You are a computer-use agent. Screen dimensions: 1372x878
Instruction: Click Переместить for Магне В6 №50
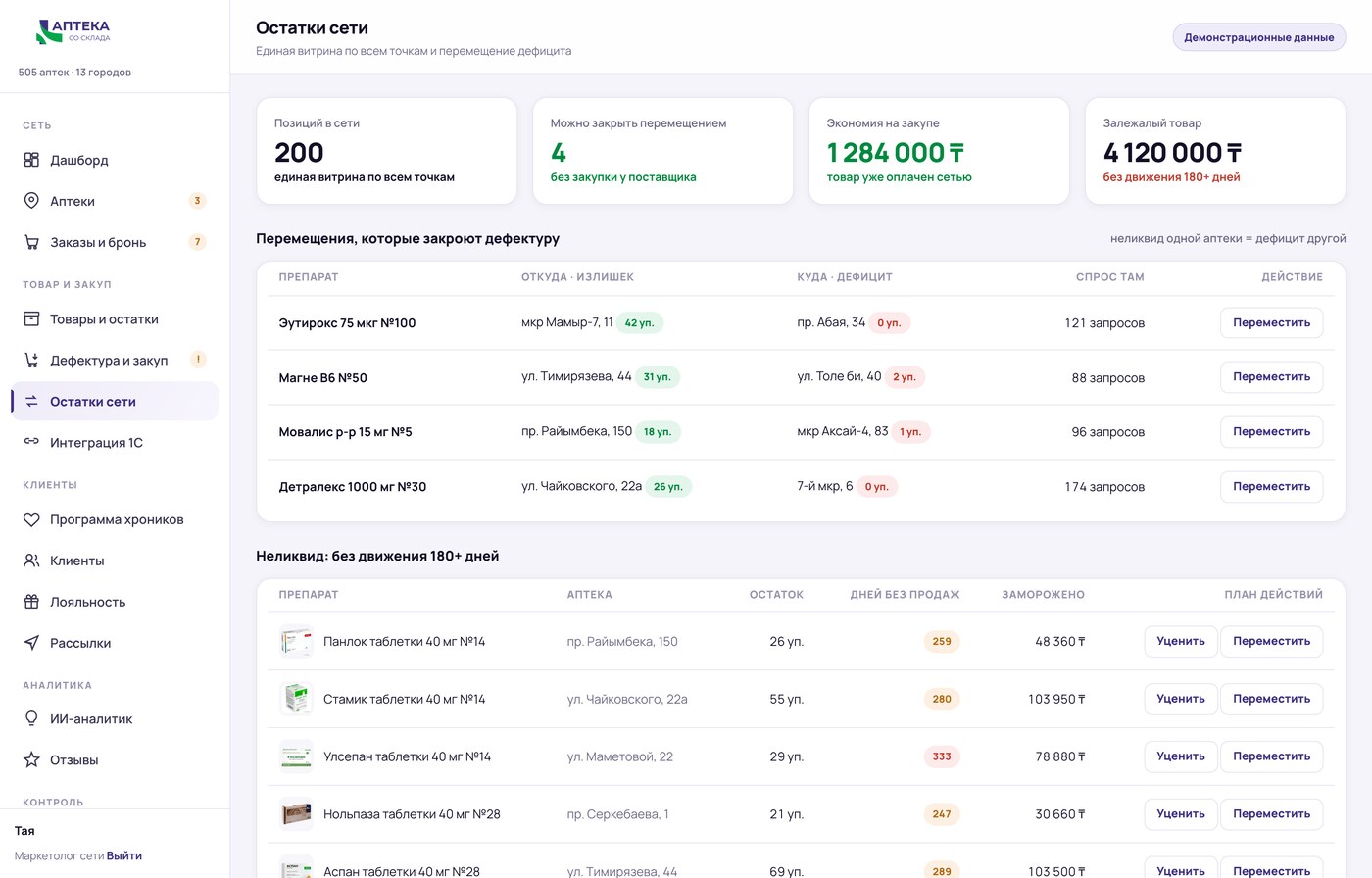pyautogui.click(x=1271, y=377)
